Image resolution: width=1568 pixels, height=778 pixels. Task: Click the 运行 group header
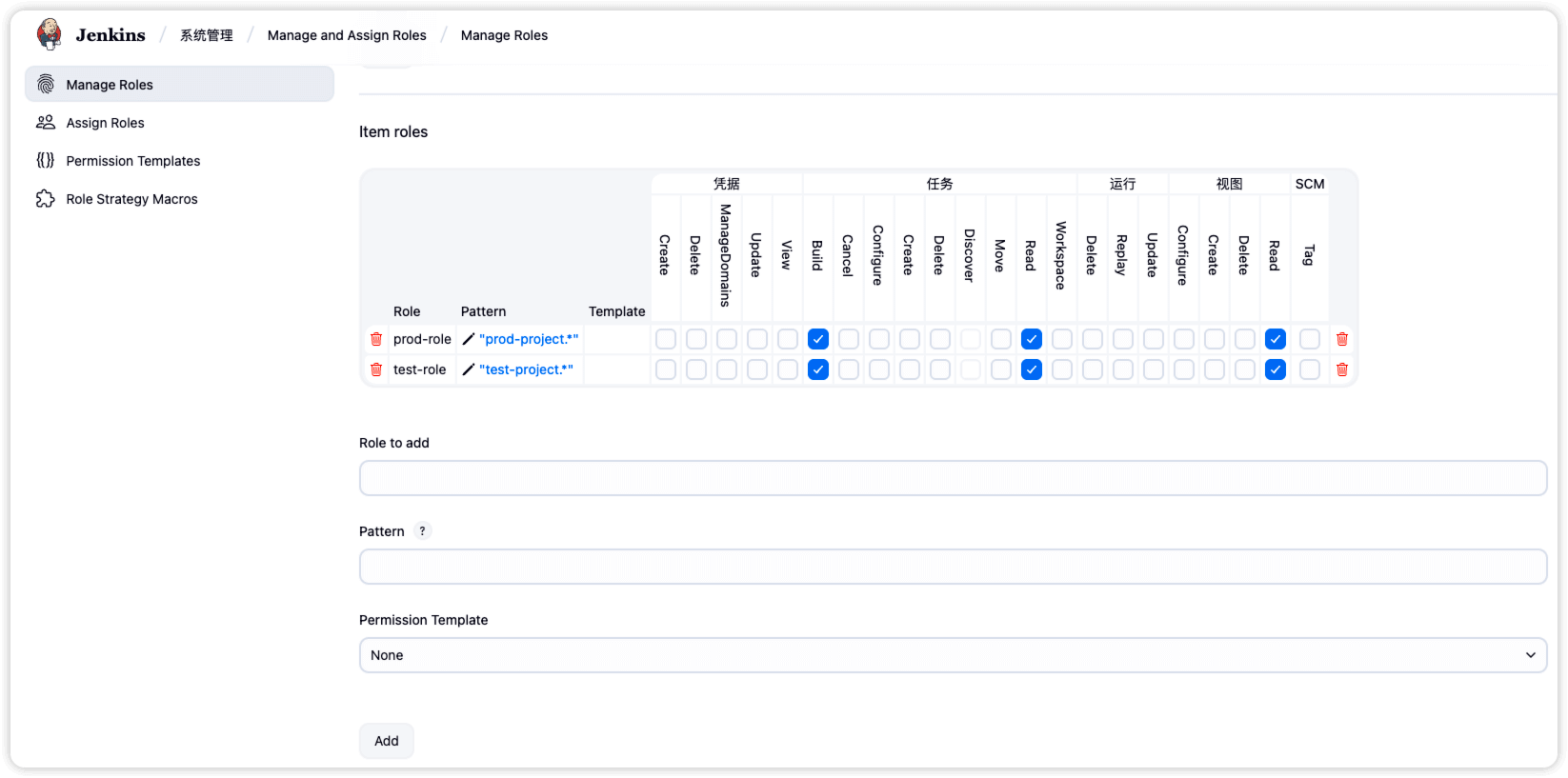click(1123, 184)
